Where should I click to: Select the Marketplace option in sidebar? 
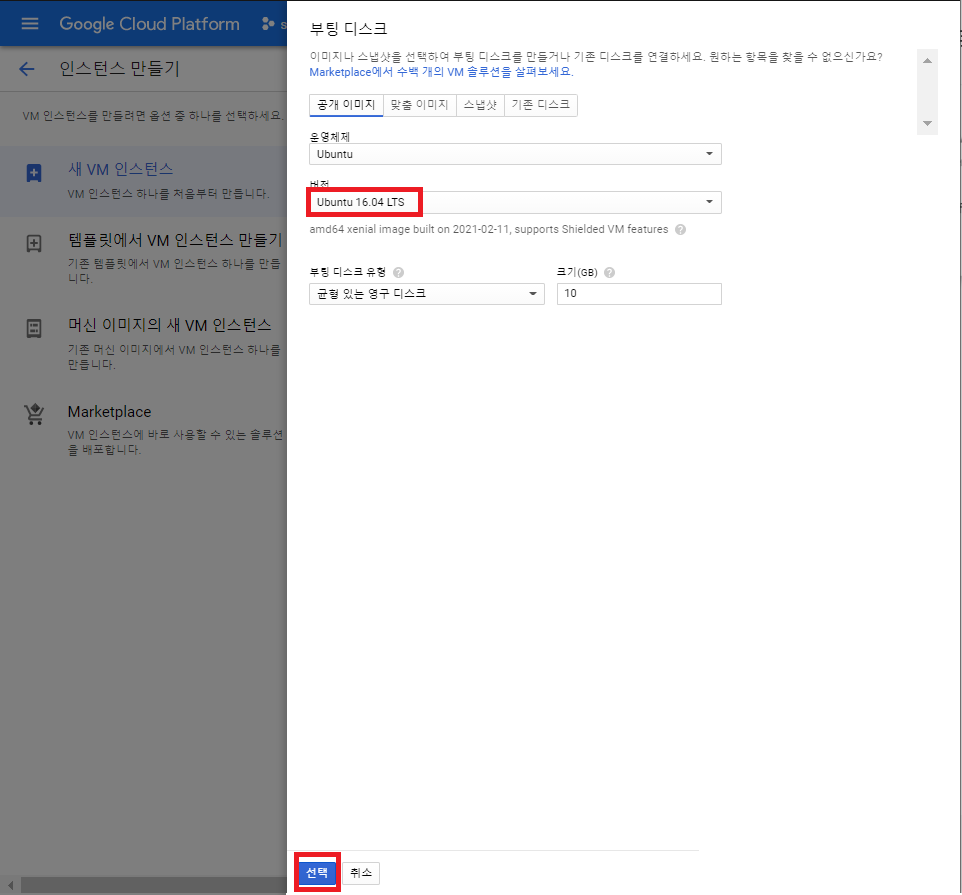(x=143, y=429)
